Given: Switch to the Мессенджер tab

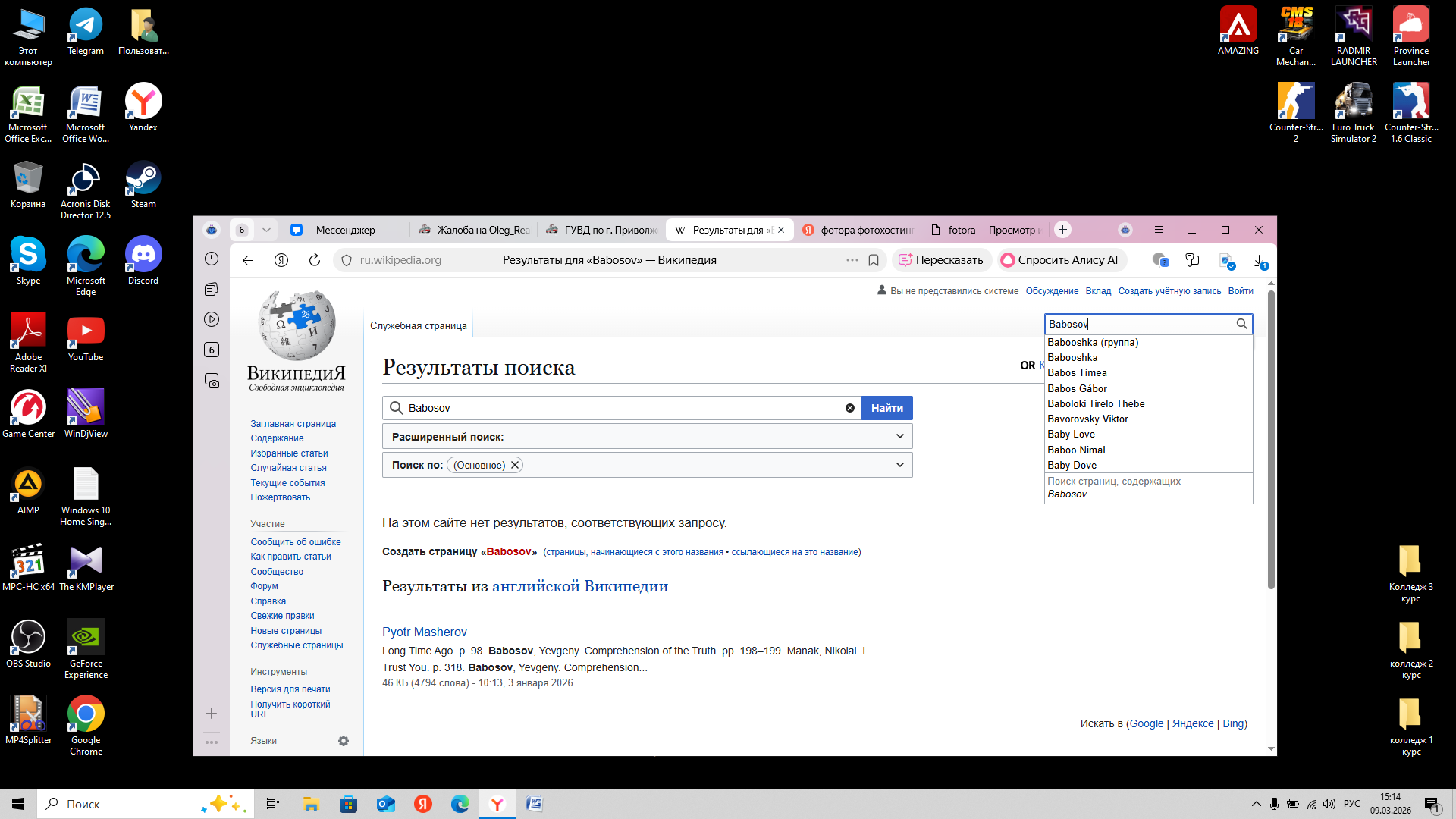Looking at the screenshot, I should tap(345, 230).
